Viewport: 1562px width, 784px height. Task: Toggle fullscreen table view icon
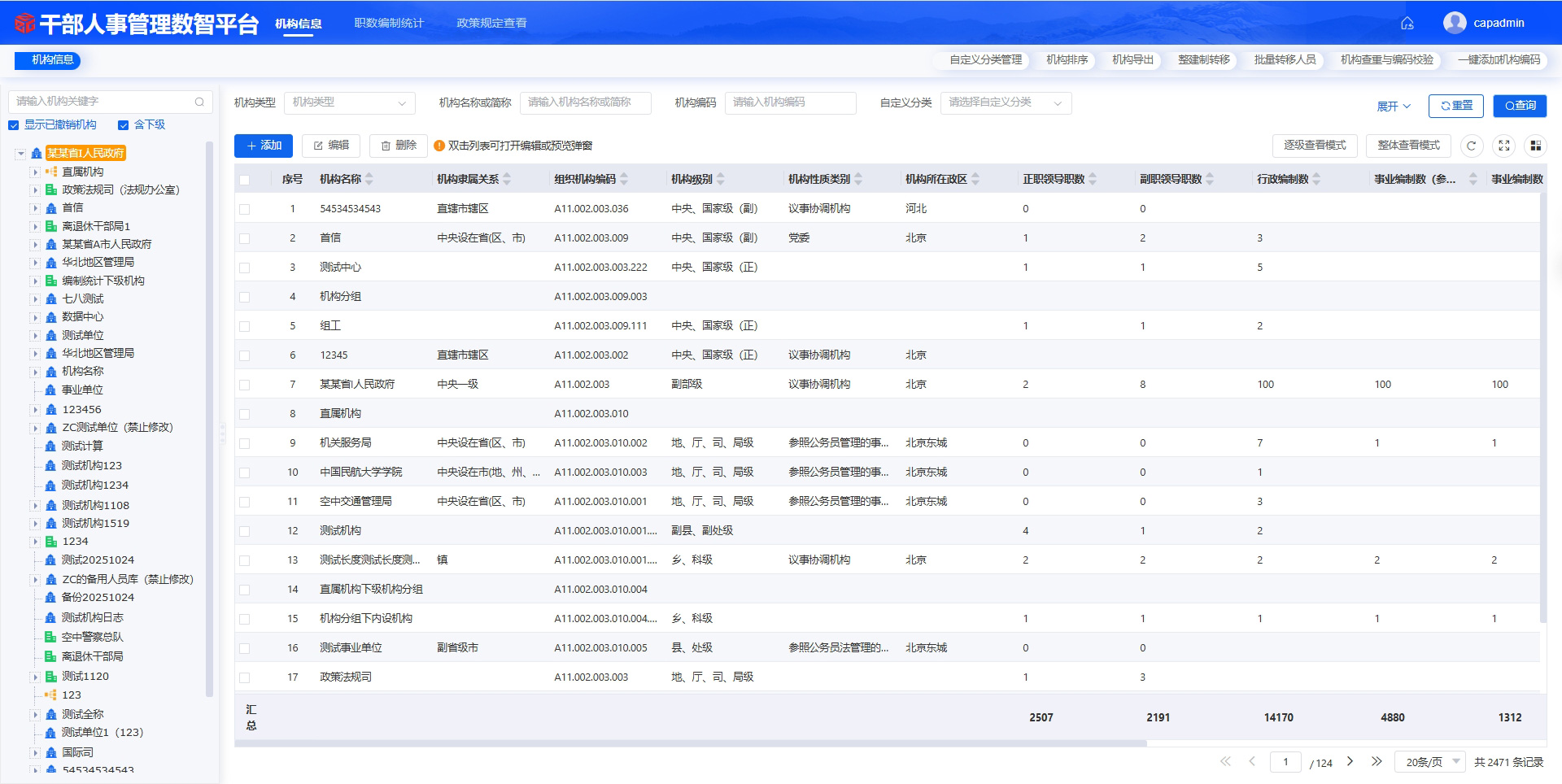click(x=1504, y=146)
